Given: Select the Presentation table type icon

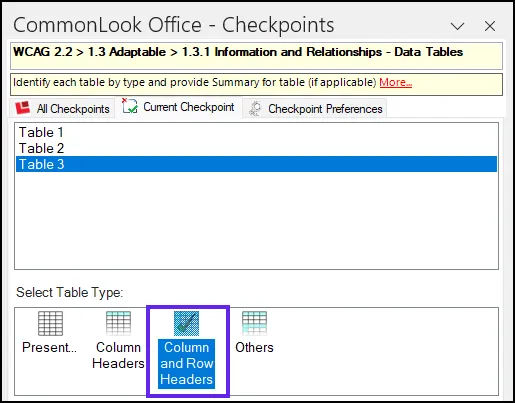Looking at the screenshot, I should [x=50, y=323].
